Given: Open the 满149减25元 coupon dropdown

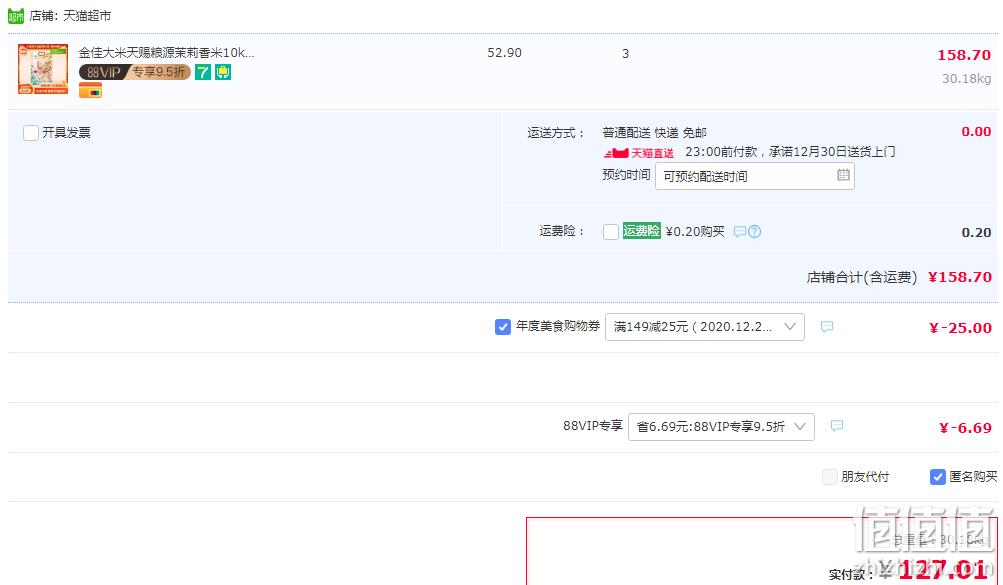Looking at the screenshot, I should (704, 327).
